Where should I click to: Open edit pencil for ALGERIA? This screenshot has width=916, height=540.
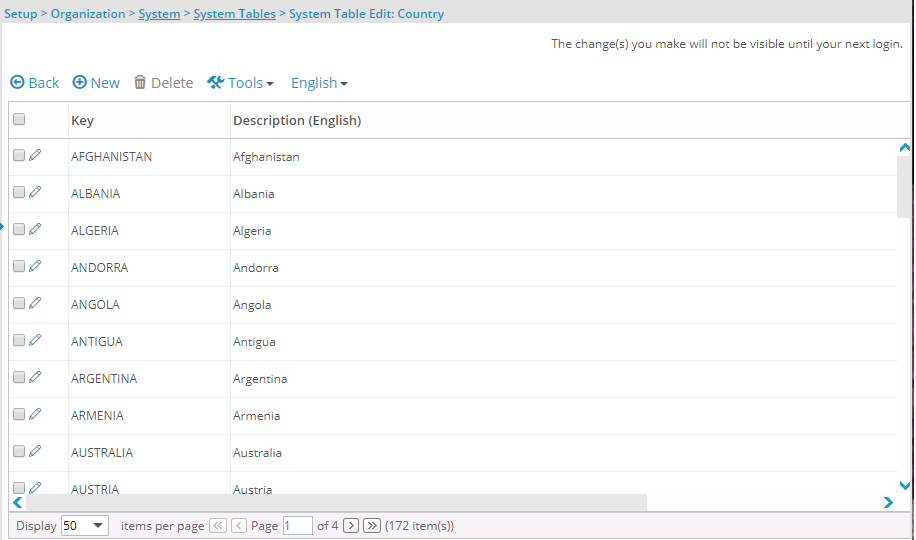tap(35, 229)
